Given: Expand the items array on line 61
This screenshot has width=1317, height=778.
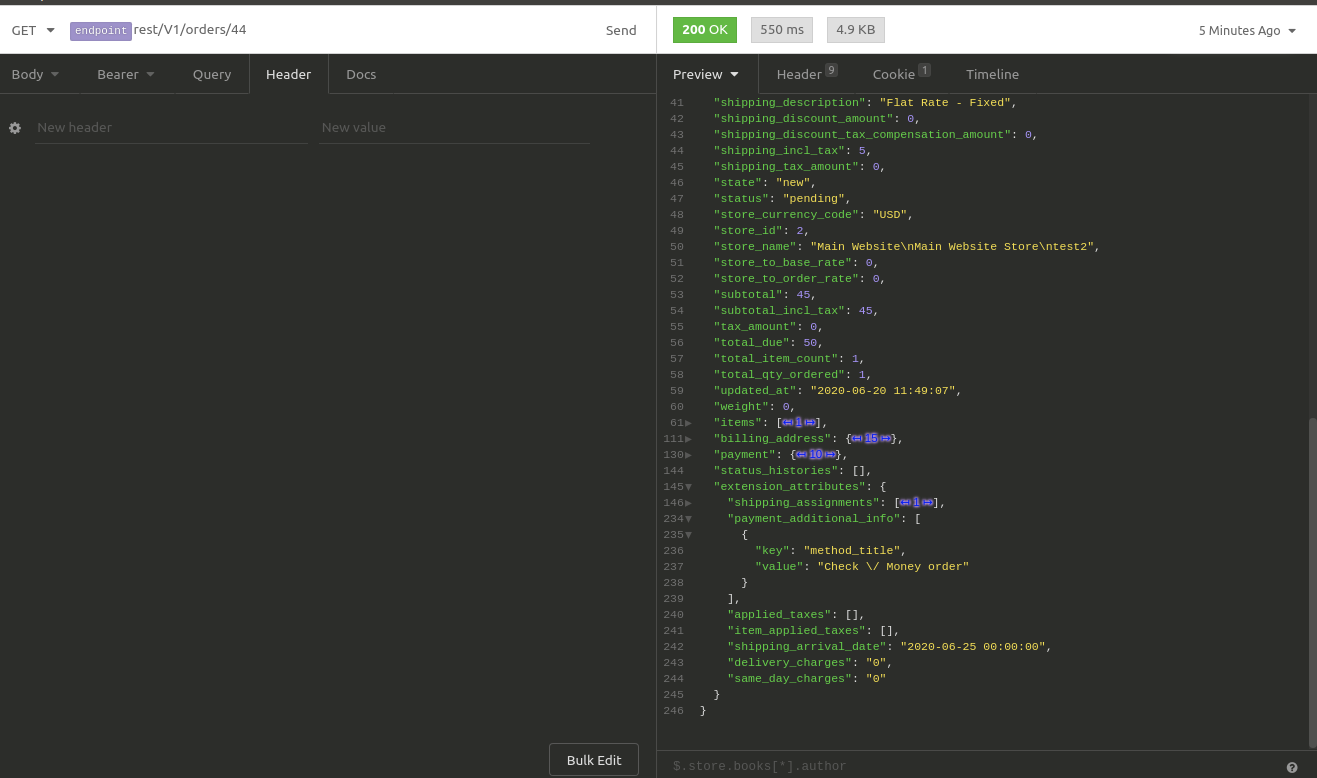Looking at the screenshot, I should (x=688, y=423).
